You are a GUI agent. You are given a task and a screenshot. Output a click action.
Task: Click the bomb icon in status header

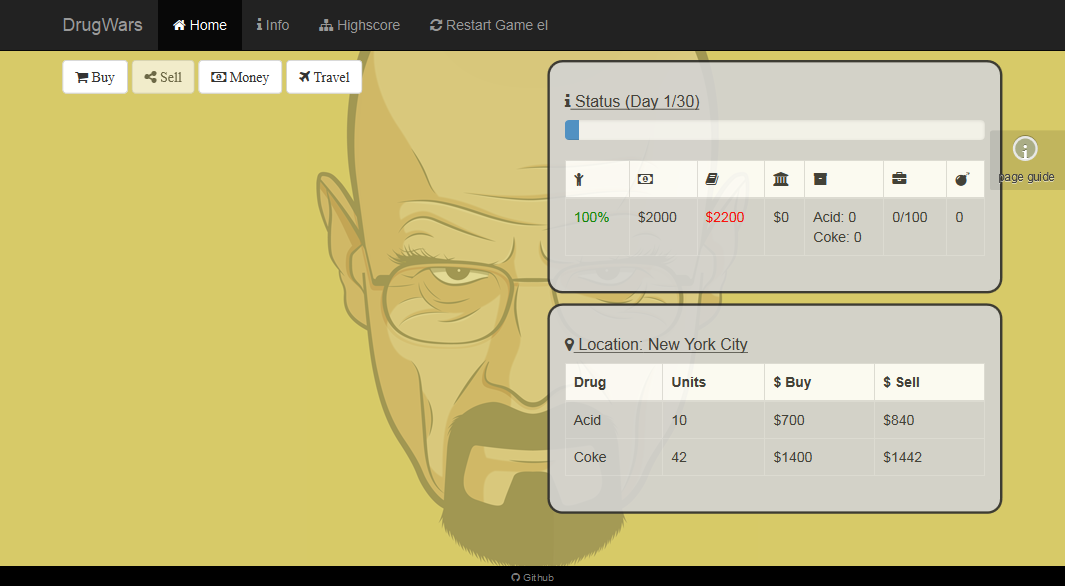point(962,179)
